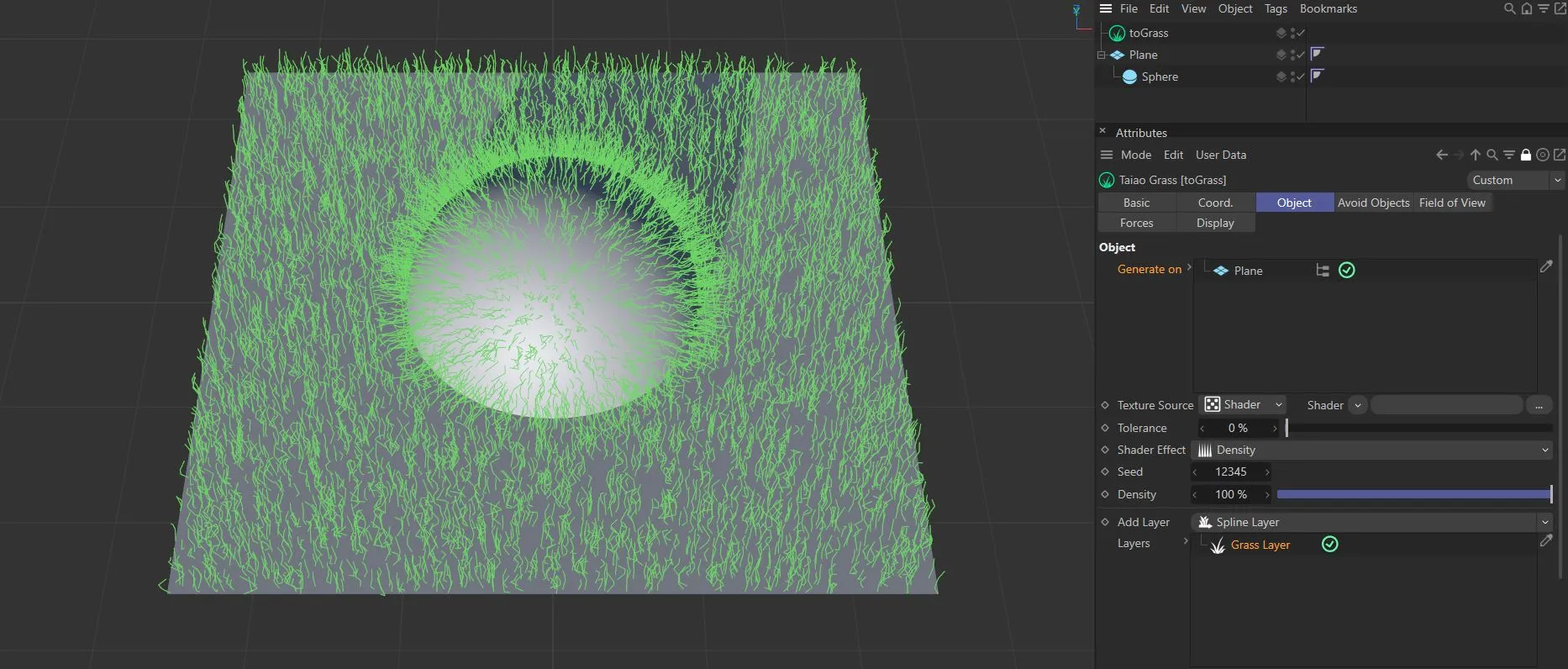This screenshot has height=669, width=1568.
Task: Toggle the enable checkmark for toGrass object
Action: (1301, 33)
